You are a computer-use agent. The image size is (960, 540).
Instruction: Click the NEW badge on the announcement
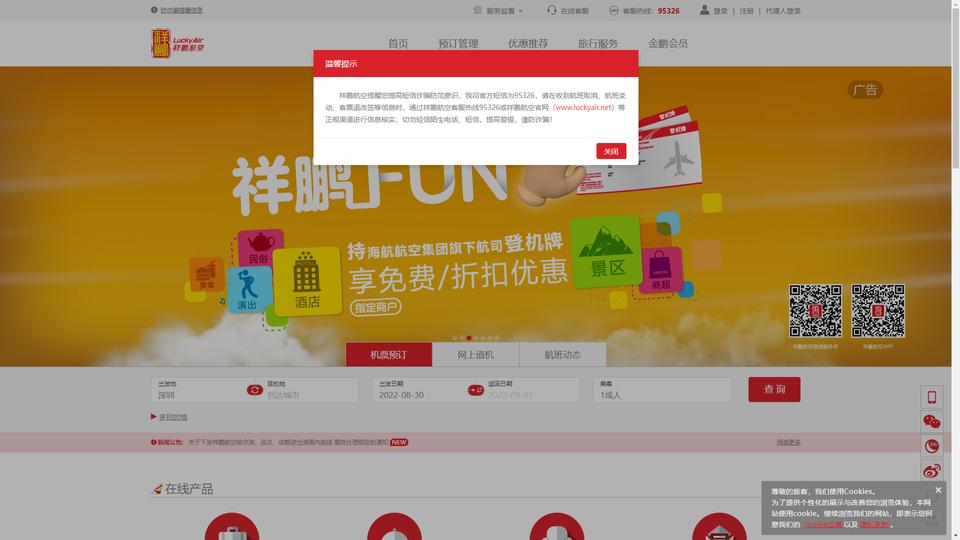tap(399, 442)
